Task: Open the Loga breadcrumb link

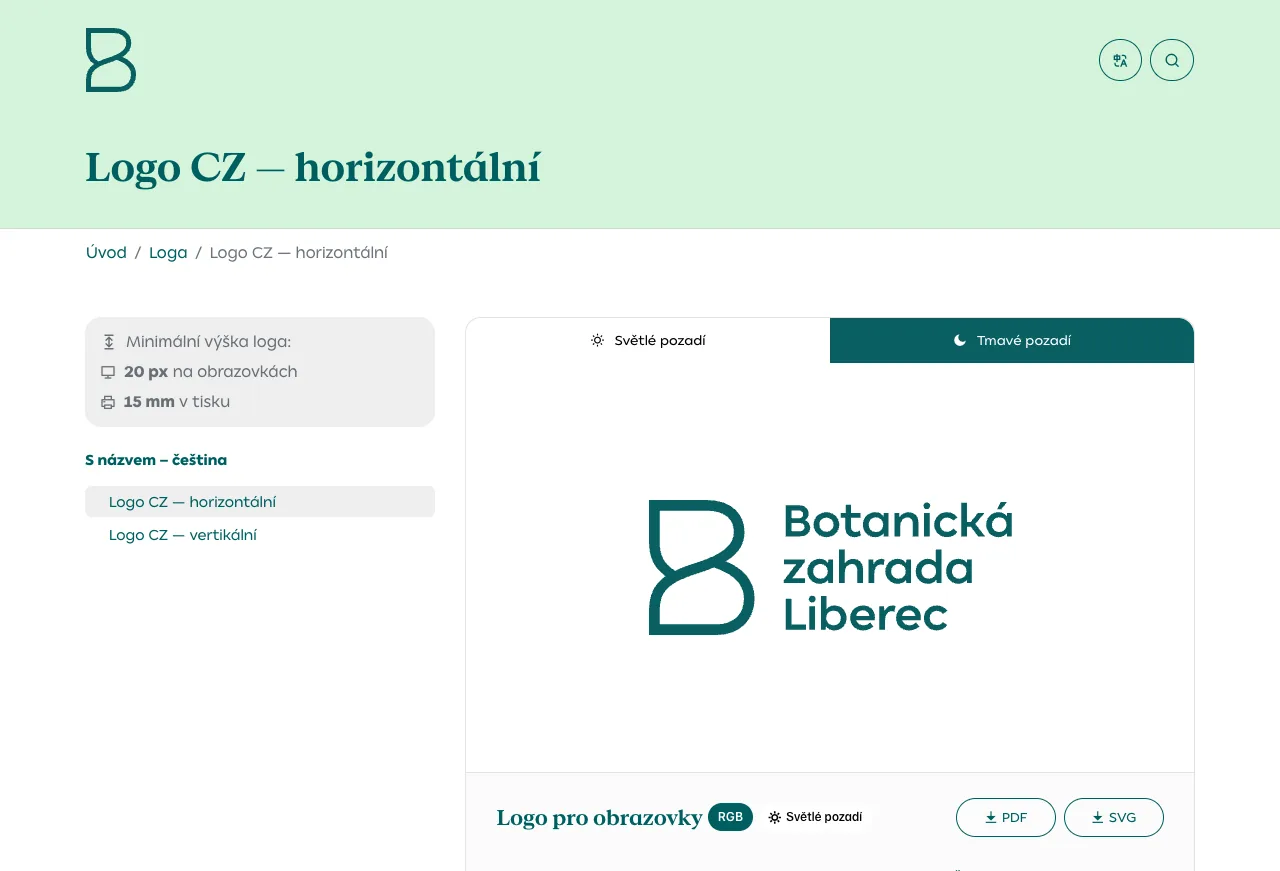Action: click(168, 252)
